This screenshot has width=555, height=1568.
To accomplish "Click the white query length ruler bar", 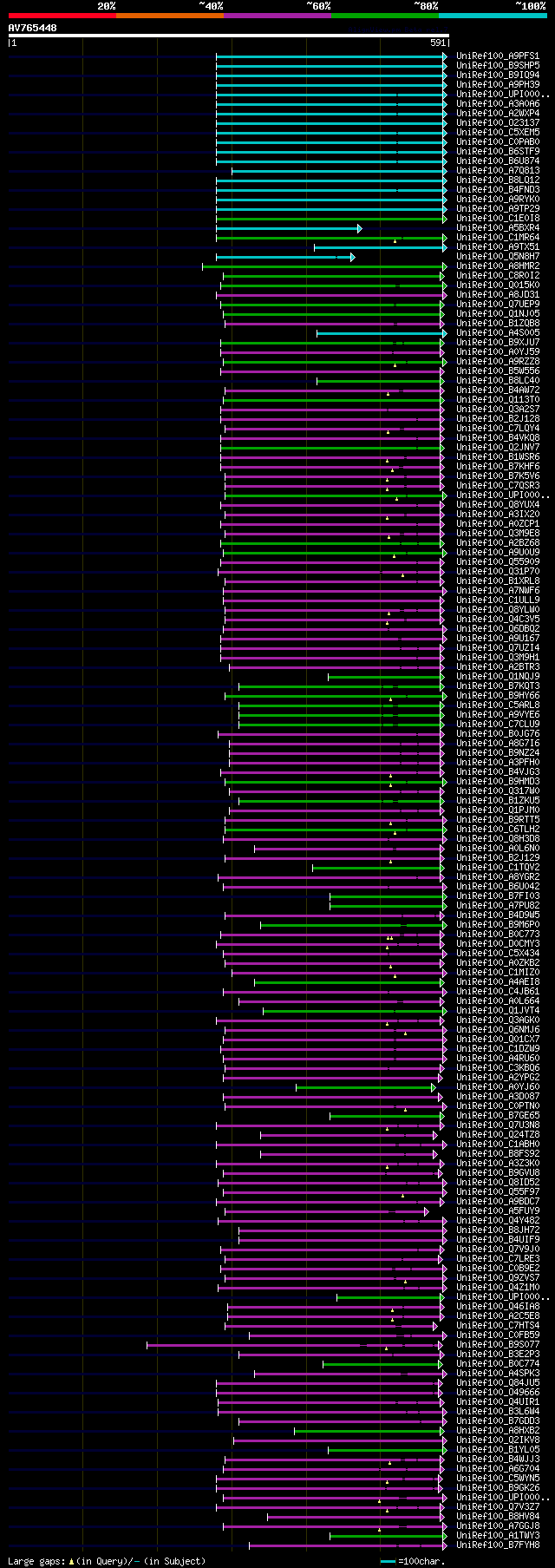I will [x=228, y=36].
